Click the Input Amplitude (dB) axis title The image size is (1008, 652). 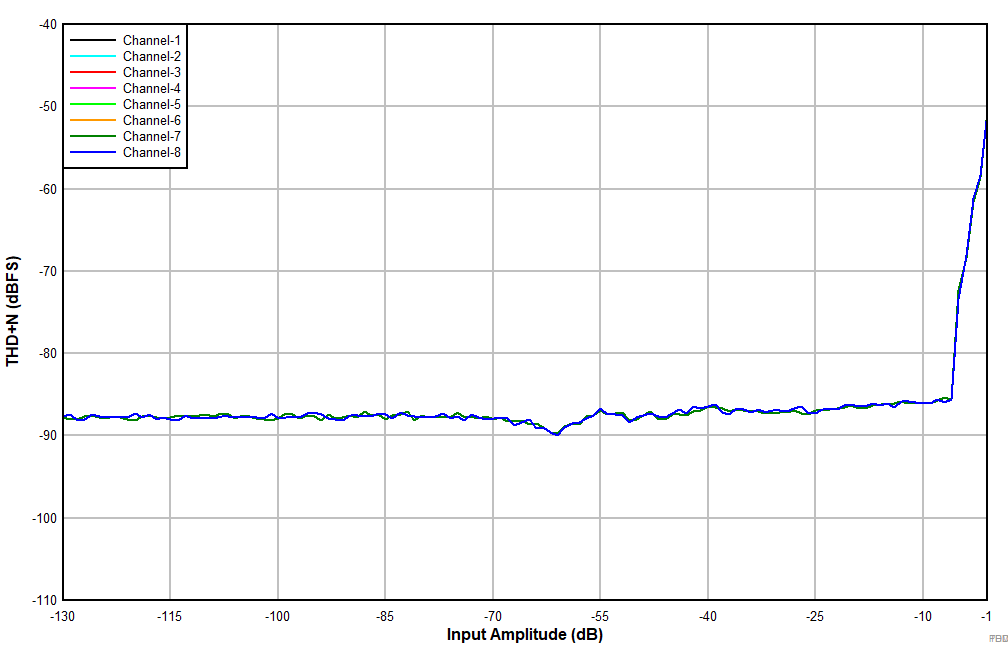pyautogui.click(x=524, y=635)
